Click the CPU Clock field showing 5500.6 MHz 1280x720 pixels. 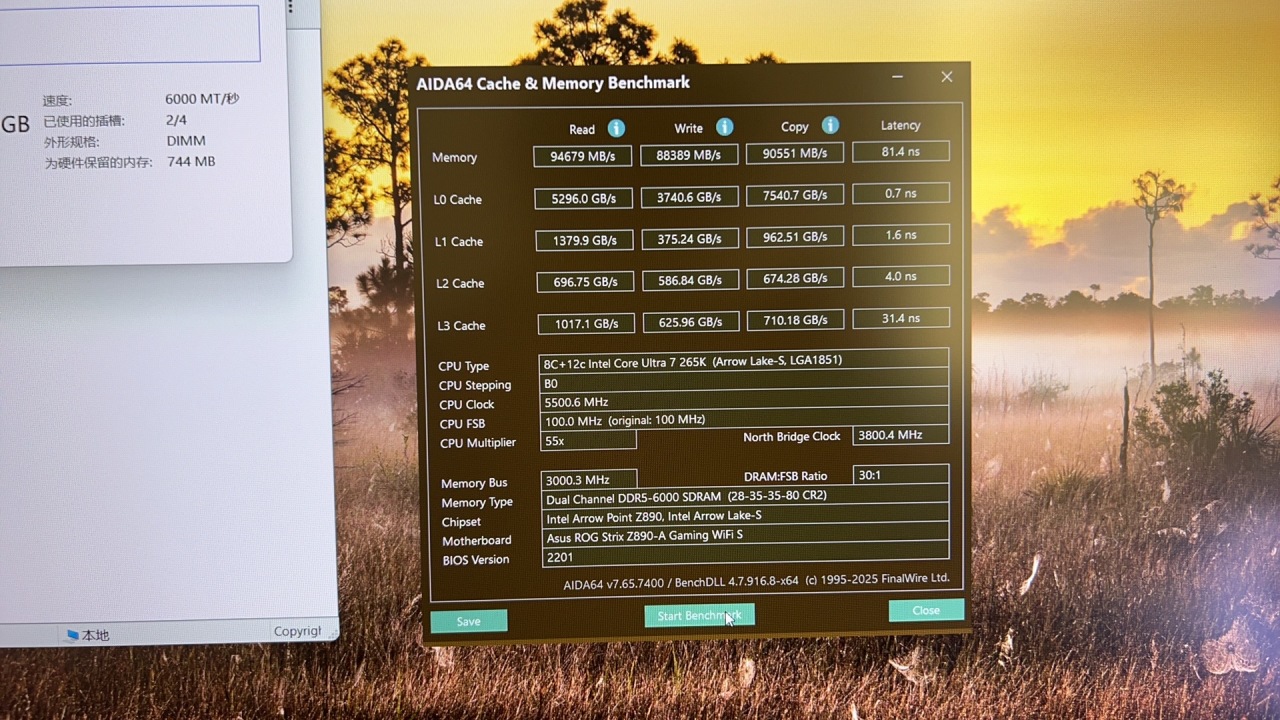point(744,401)
